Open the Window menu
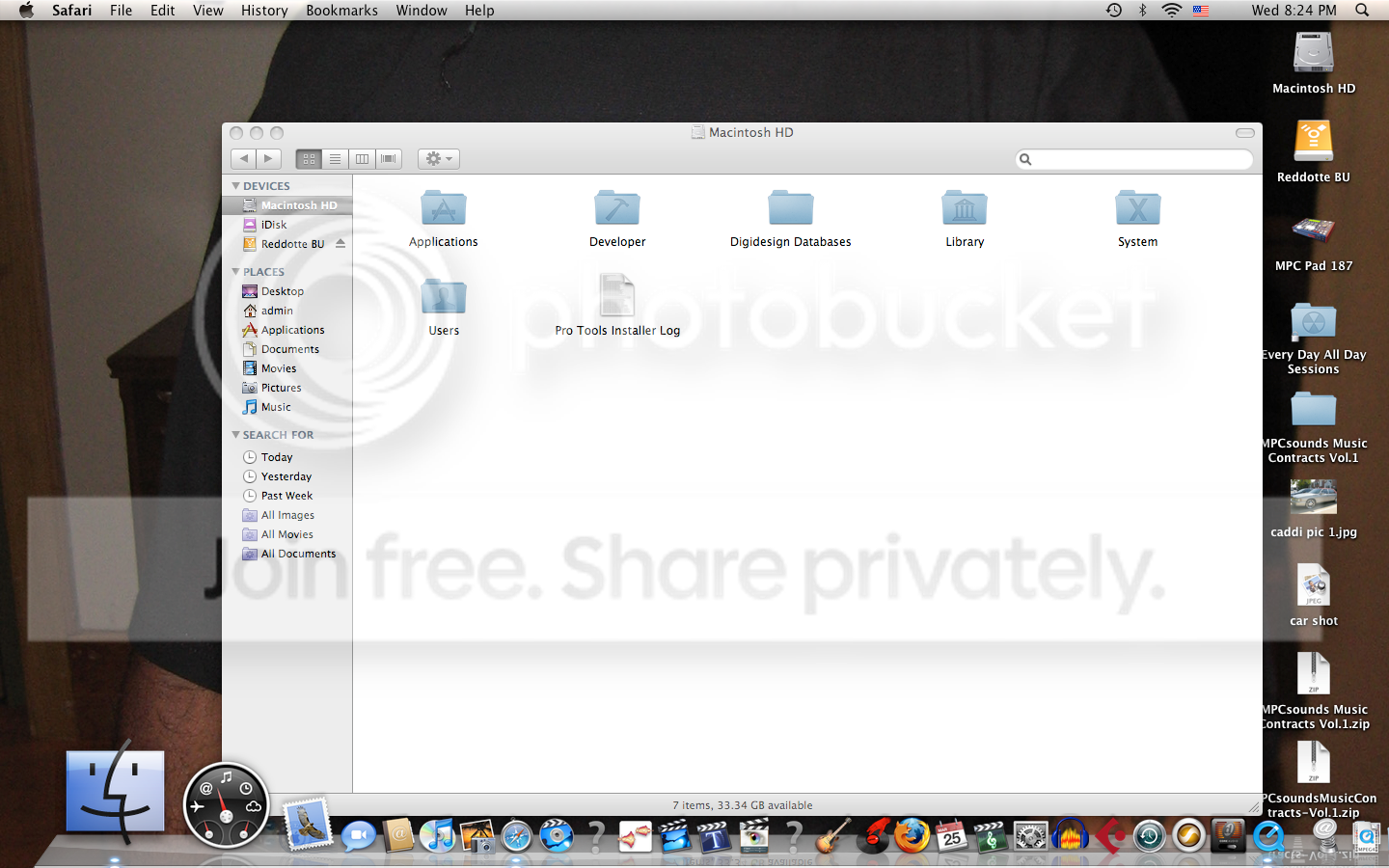This screenshot has width=1389, height=868. point(422,11)
